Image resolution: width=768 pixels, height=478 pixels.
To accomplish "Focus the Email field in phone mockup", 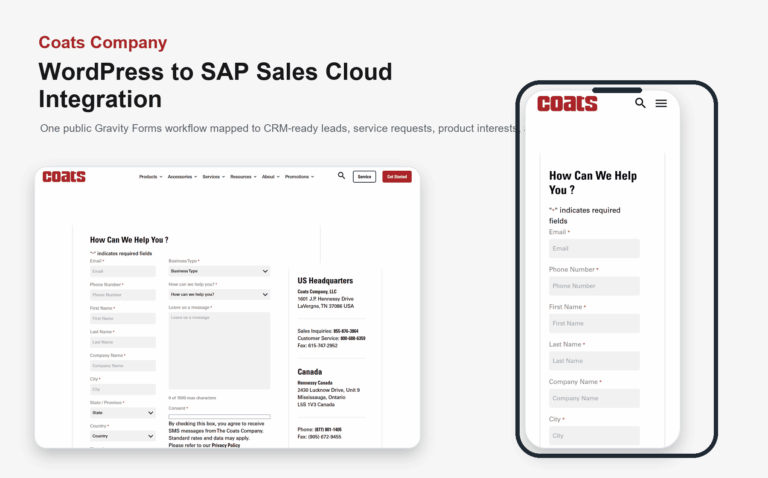I will click(x=594, y=248).
